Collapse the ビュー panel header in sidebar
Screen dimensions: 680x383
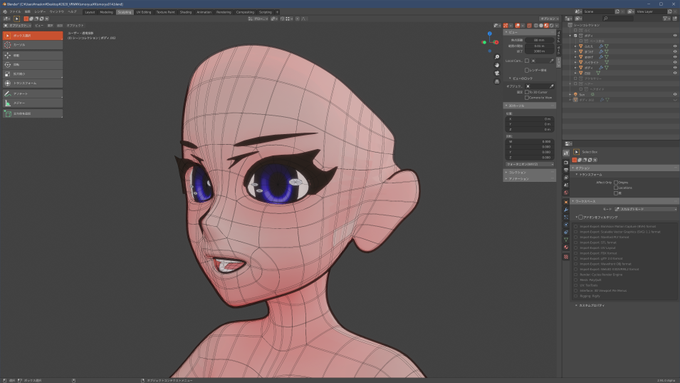[x=530, y=32]
